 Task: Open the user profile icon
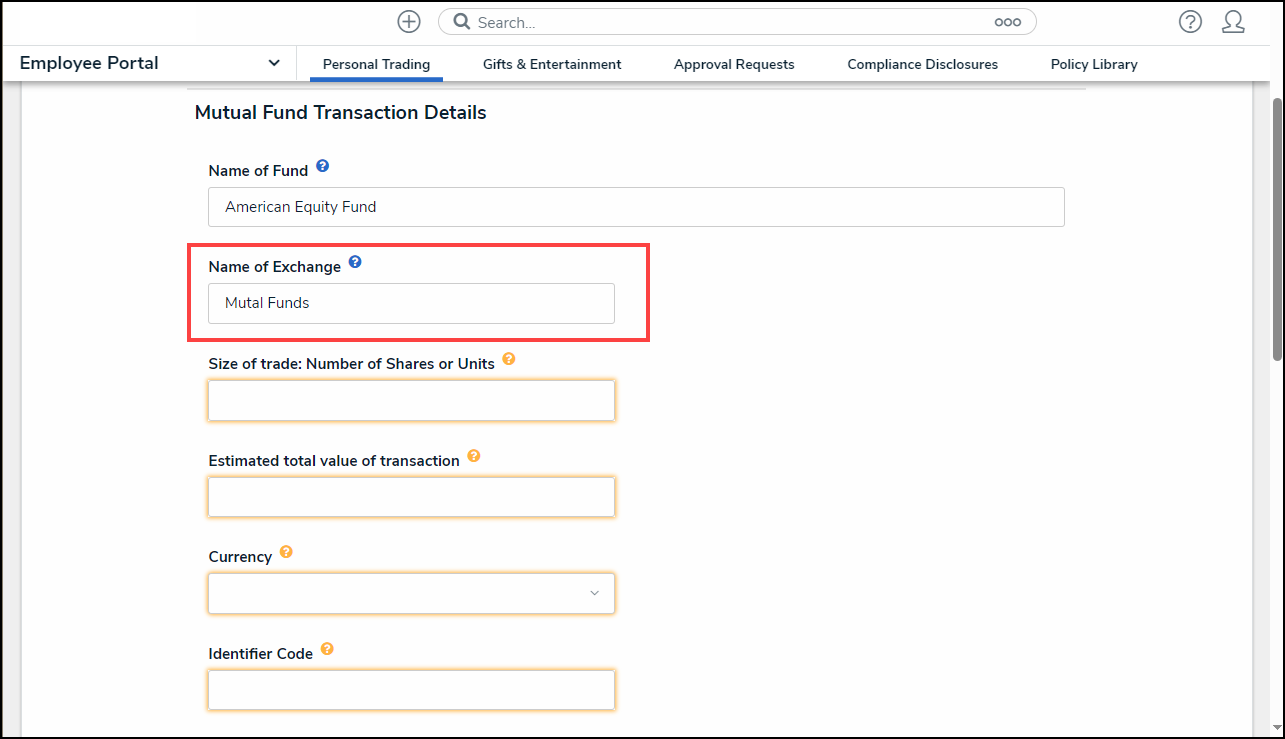click(1233, 22)
